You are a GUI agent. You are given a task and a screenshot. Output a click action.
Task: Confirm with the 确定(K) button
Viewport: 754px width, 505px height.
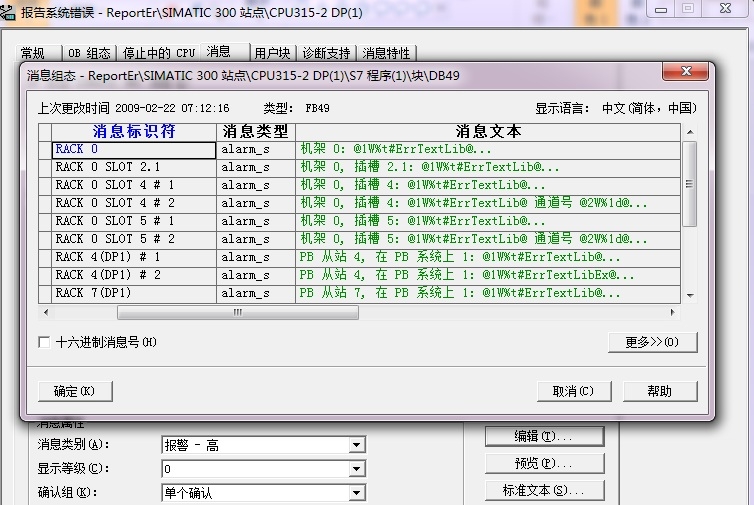point(75,391)
